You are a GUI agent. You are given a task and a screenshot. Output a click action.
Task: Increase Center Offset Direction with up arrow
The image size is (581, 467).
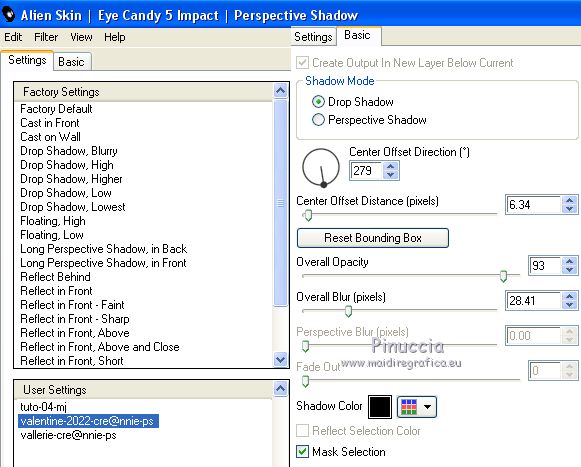pos(391,166)
